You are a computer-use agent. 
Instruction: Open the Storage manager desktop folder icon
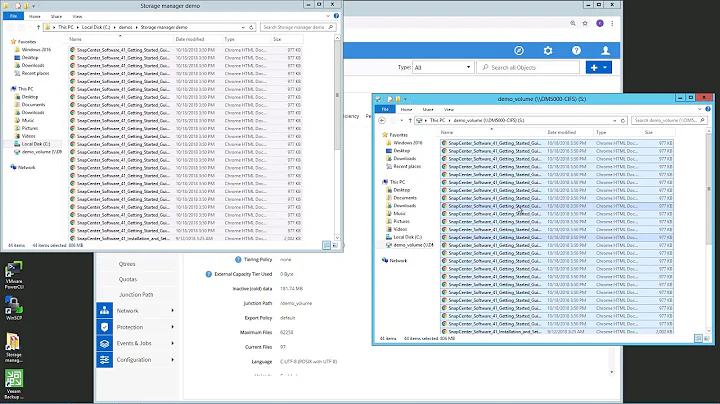[x=14, y=348]
